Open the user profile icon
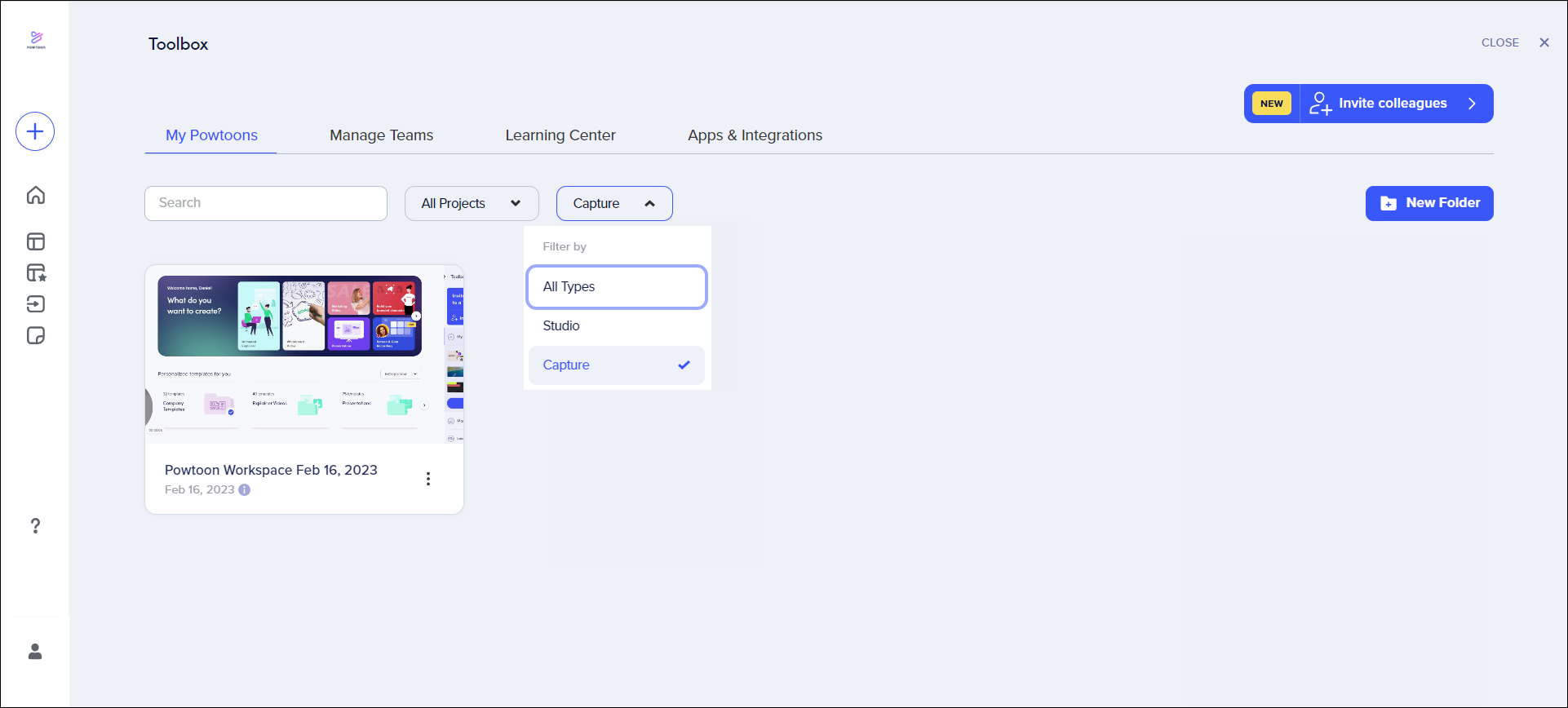This screenshot has height=708, width=1568. click(x=35, y=652)
